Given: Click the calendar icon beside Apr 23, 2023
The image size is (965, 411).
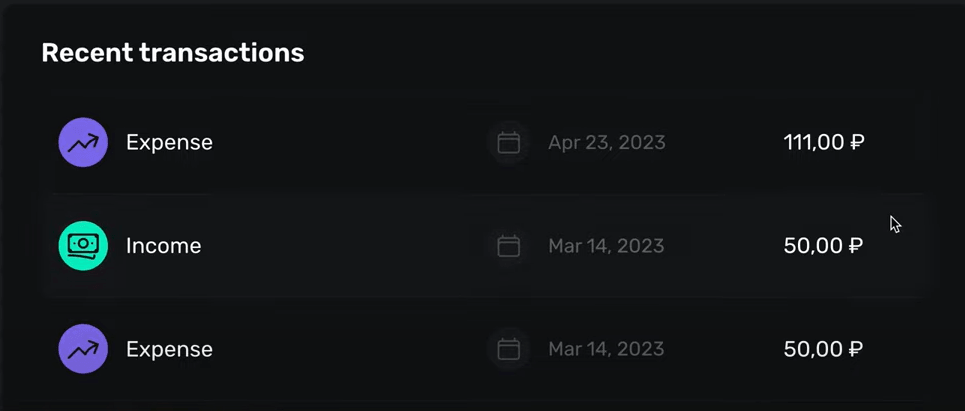Looking at the screenshot, I should [x=509, y=143].
